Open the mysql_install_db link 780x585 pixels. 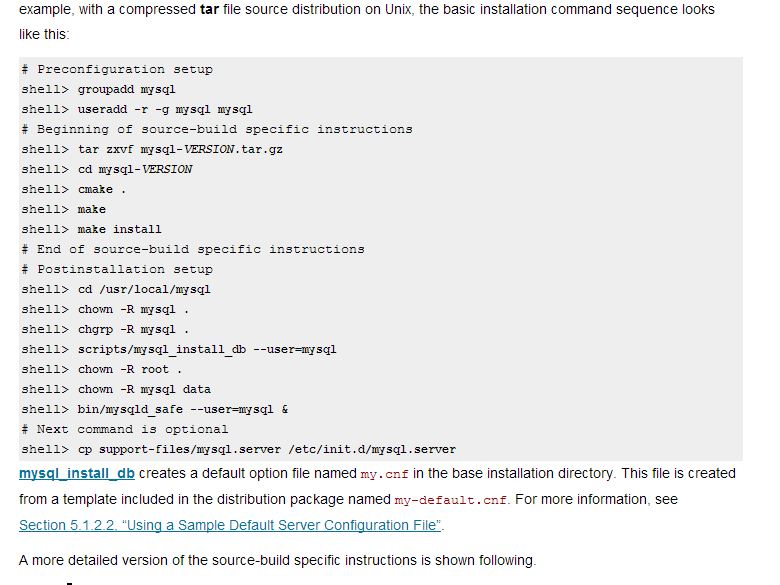point(77,473)
